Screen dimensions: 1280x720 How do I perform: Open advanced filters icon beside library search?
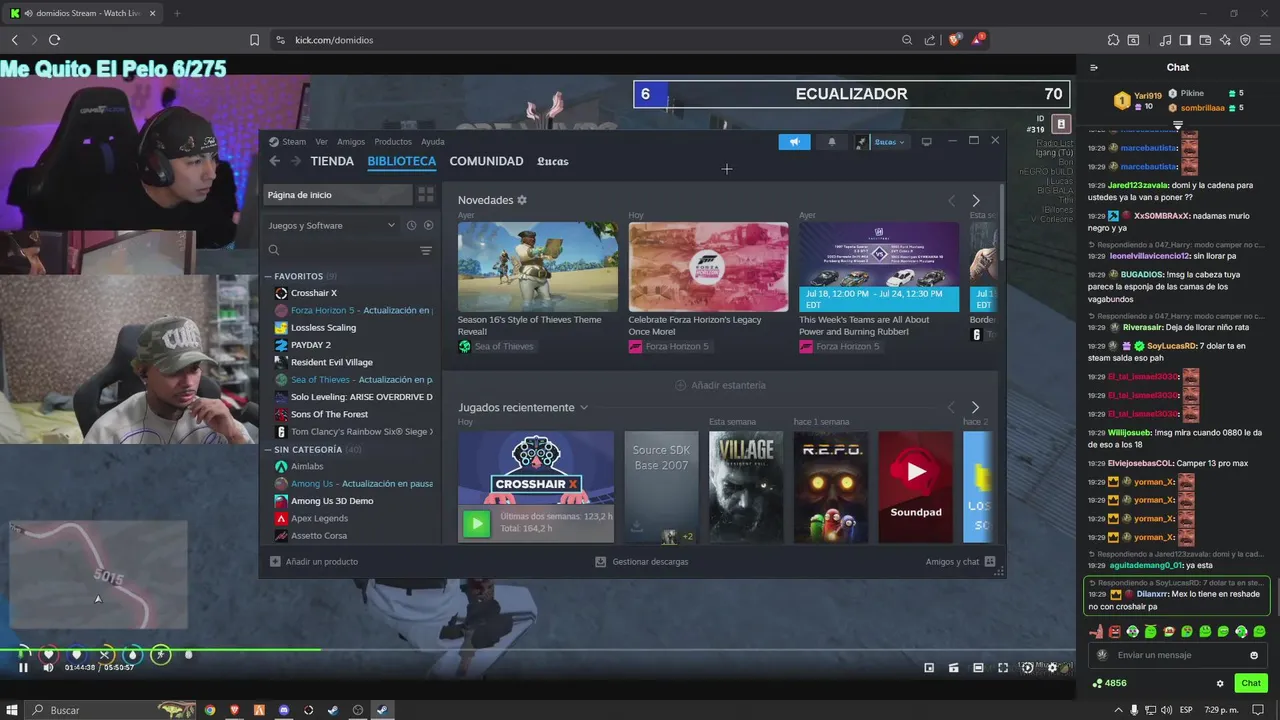(426, 250)
